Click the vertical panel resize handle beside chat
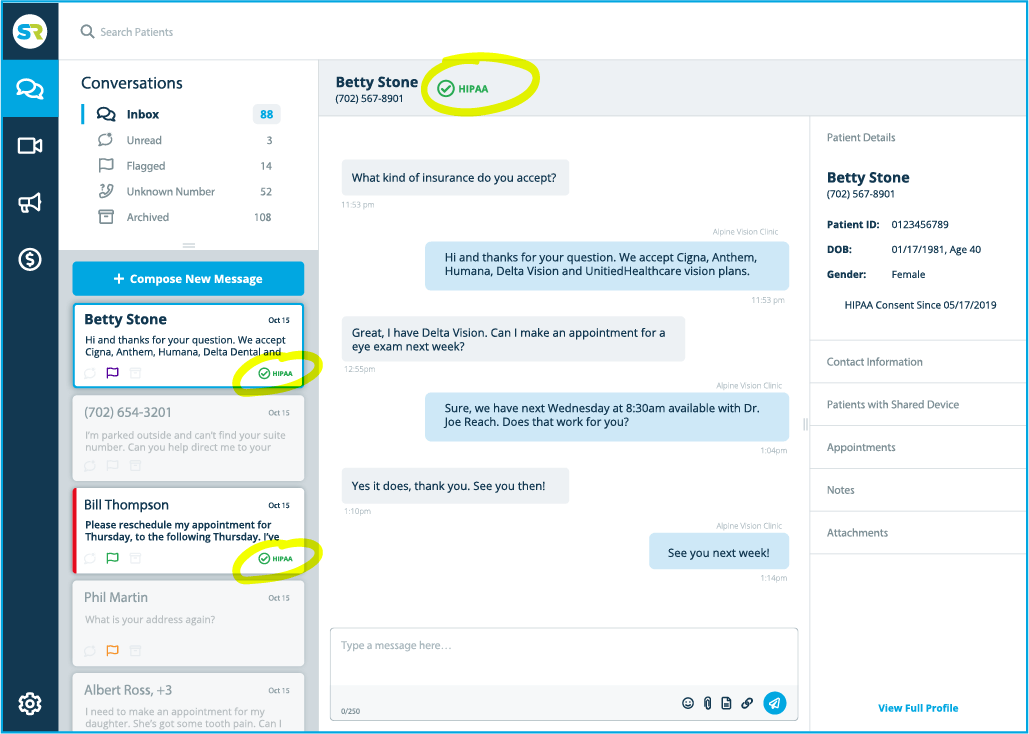The image size is (1029, 734). tap(805, 424)
